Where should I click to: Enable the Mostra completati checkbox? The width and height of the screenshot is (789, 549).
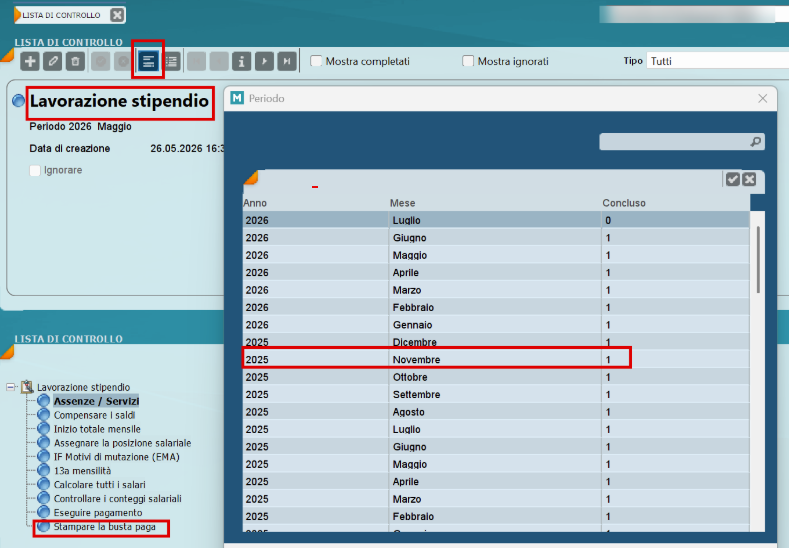coord(316,61)
